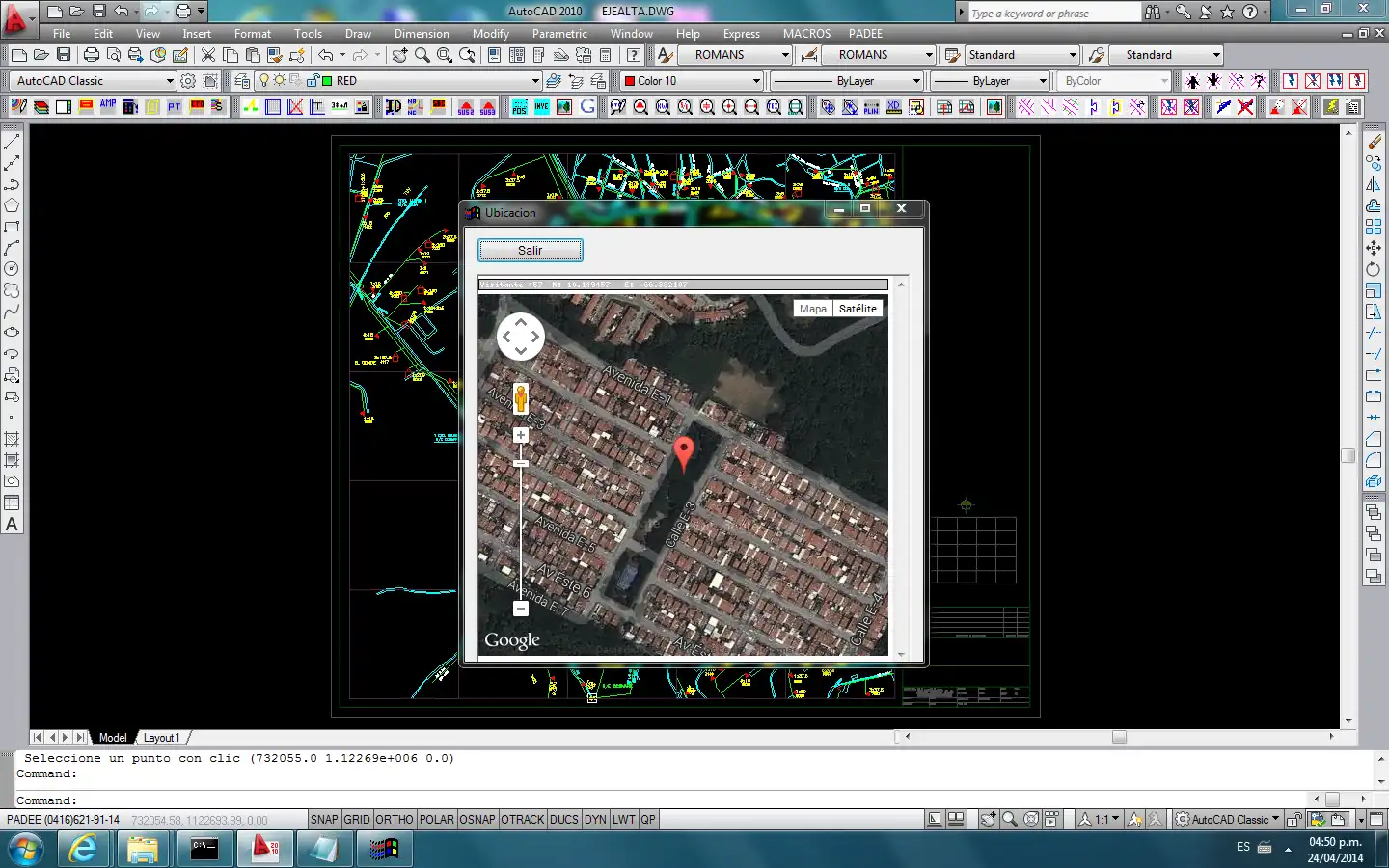Open the Parametric menu
1389x868 pixels.
[x=559, y=33]
